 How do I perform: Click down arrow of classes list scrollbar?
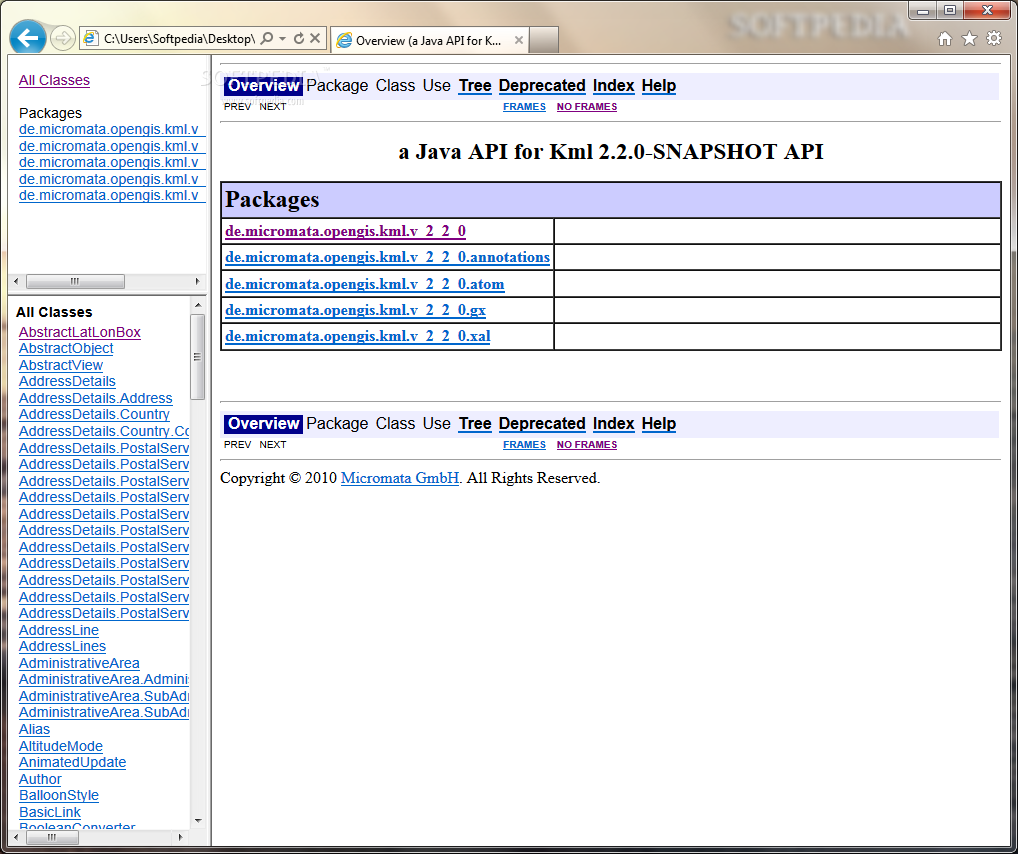coord(198,821)
